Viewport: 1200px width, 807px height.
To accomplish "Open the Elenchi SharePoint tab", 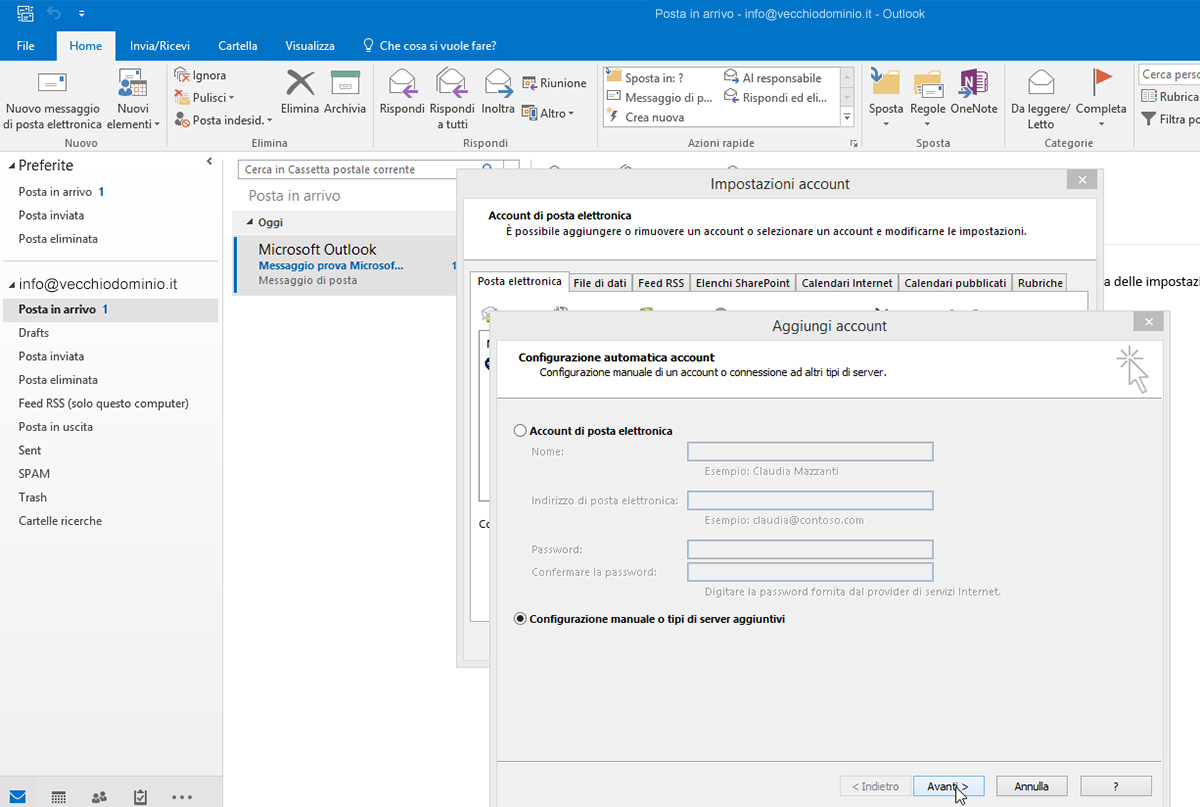I will (743, 283).
